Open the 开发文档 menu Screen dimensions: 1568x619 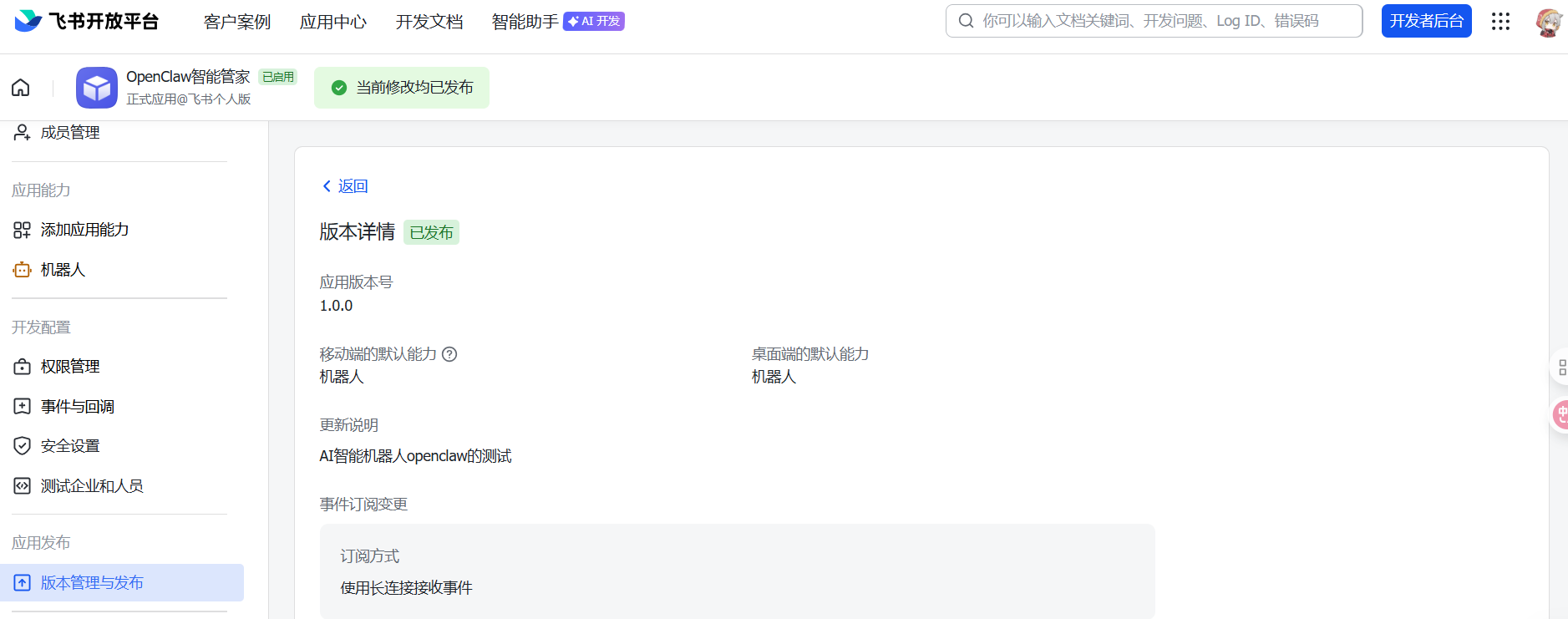click(429, 22)
